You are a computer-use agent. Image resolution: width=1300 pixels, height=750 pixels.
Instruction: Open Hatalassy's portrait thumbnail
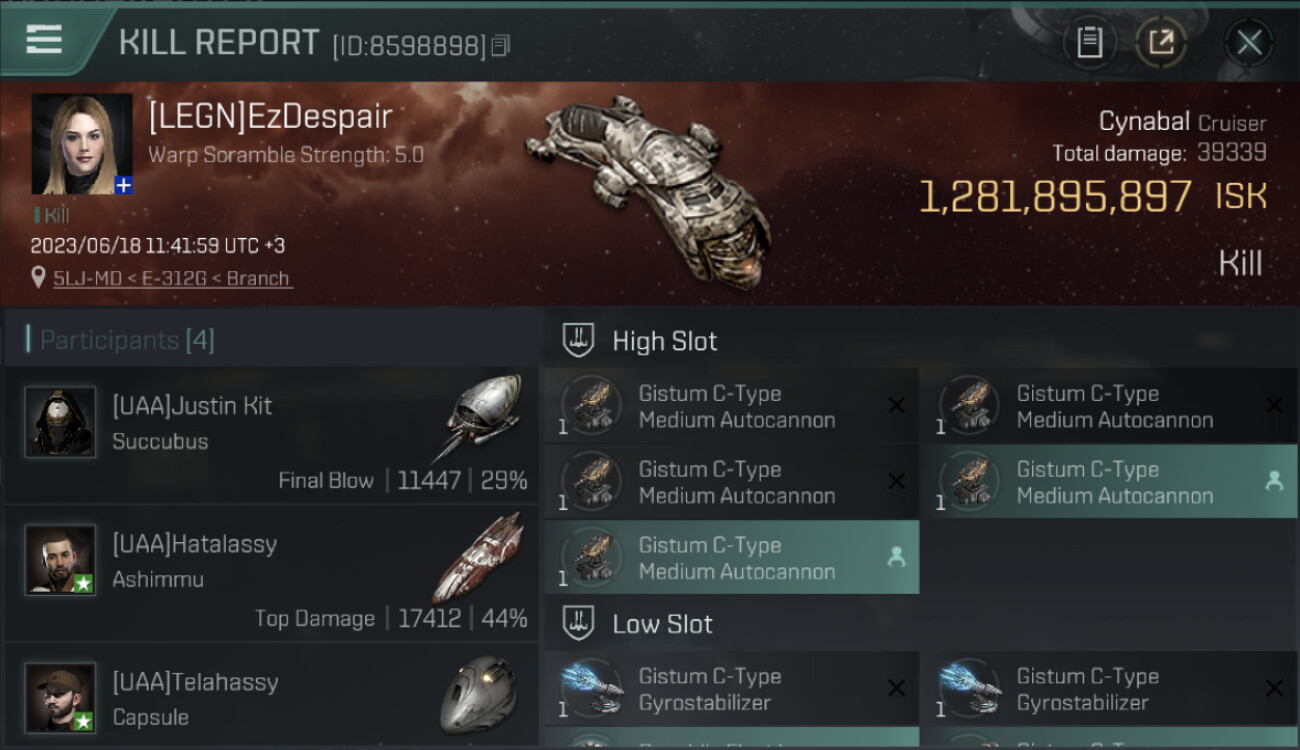pos(60,560)
